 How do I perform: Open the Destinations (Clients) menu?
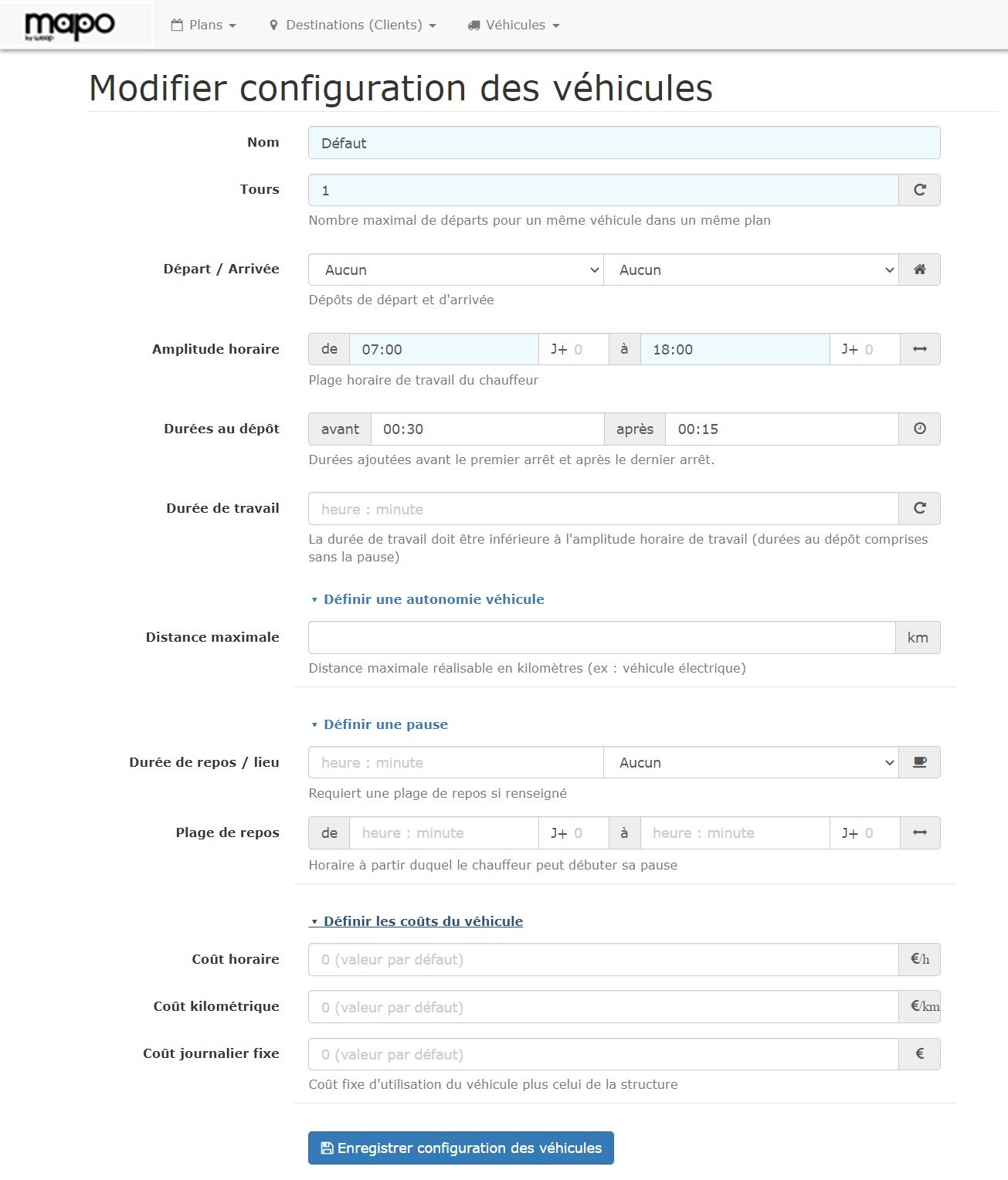[353, 25]
